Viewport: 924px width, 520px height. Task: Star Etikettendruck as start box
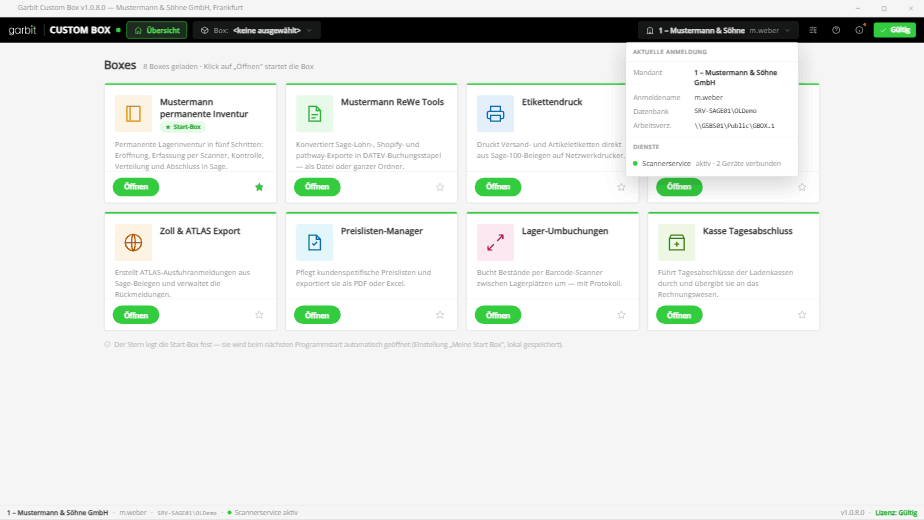(x=621, y=187)
